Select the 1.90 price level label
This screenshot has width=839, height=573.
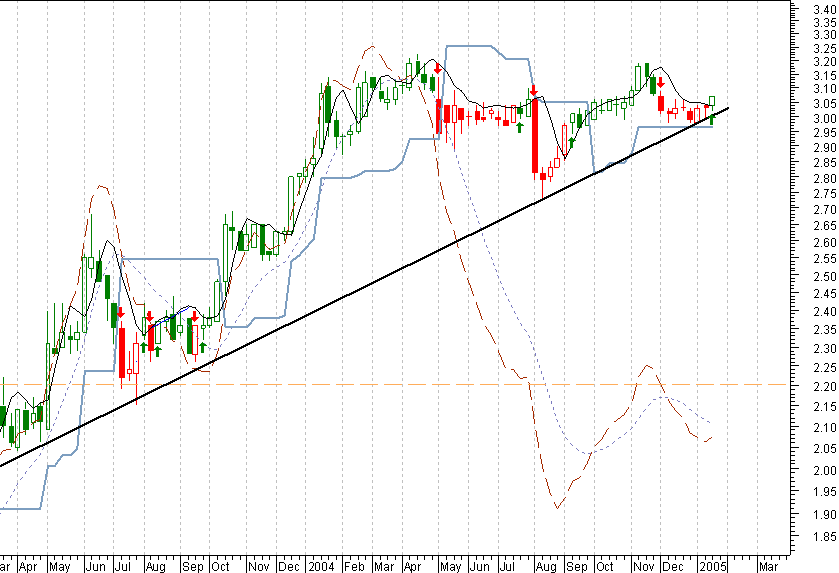825,515
